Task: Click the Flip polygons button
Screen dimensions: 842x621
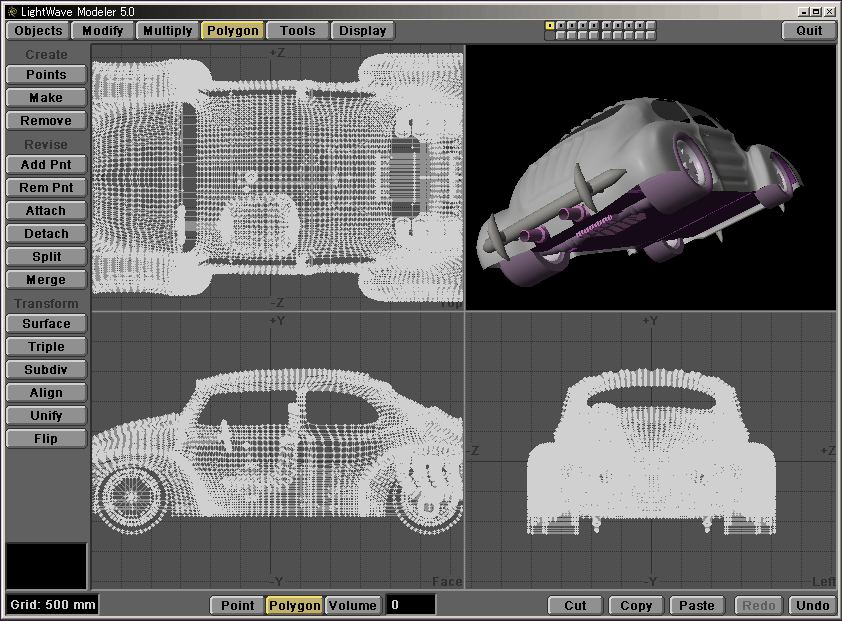Action: 46,439
